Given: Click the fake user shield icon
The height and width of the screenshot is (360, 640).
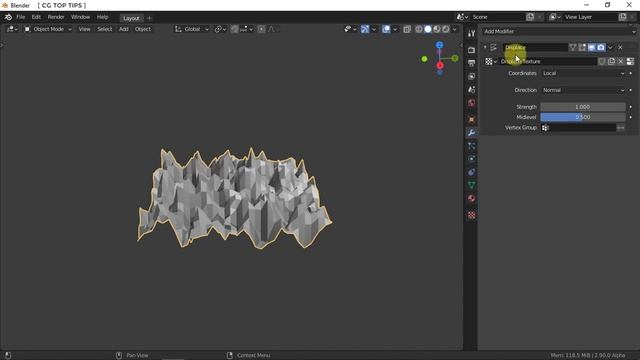Looking at the screenshot, I should tap(602, 61).
